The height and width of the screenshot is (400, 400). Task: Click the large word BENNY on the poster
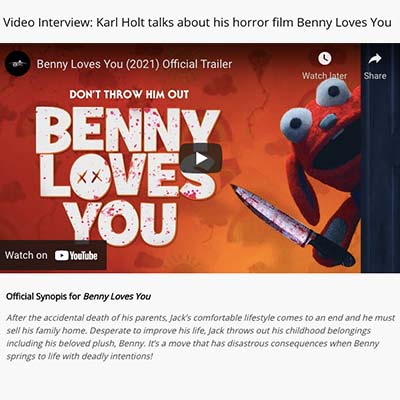[x=127, y=128]
